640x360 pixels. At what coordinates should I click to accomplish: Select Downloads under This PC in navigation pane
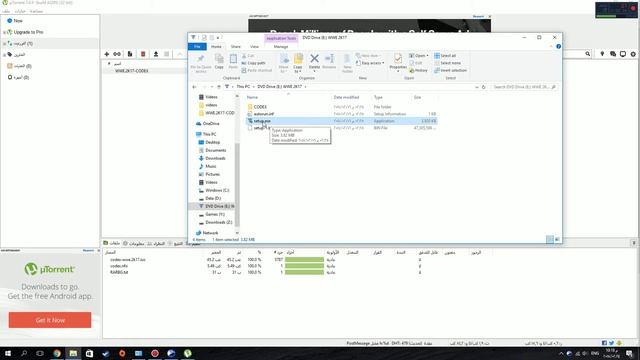tap(216, 158)
